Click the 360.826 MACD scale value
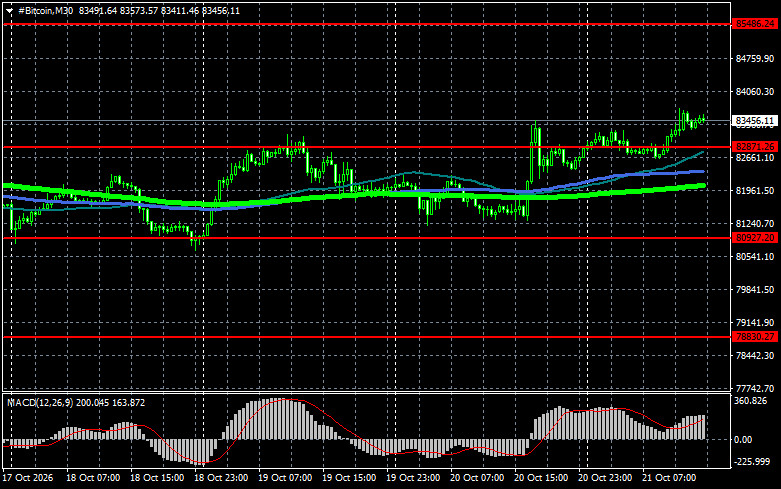781x489 pixels. pos(751,401)
